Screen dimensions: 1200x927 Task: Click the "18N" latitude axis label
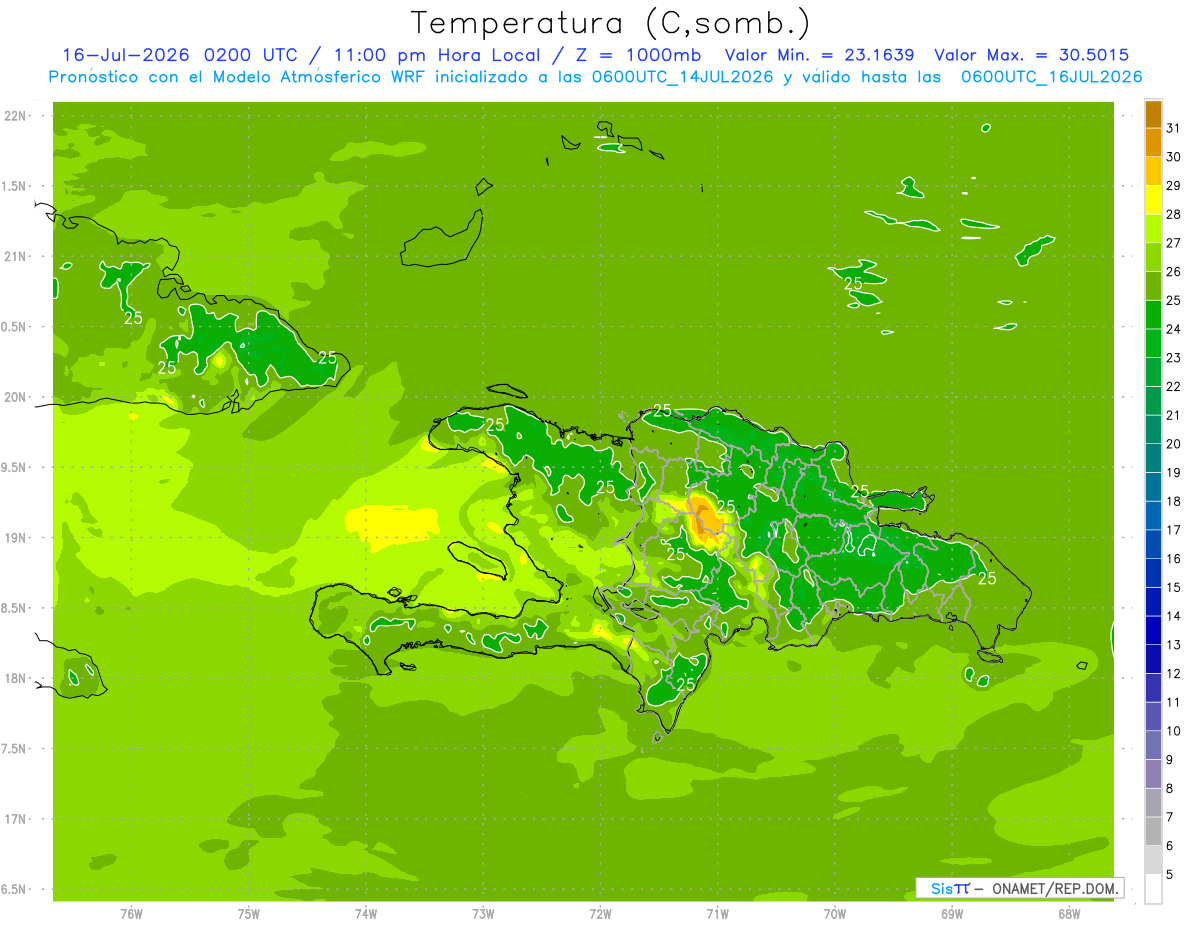[17, 678]
